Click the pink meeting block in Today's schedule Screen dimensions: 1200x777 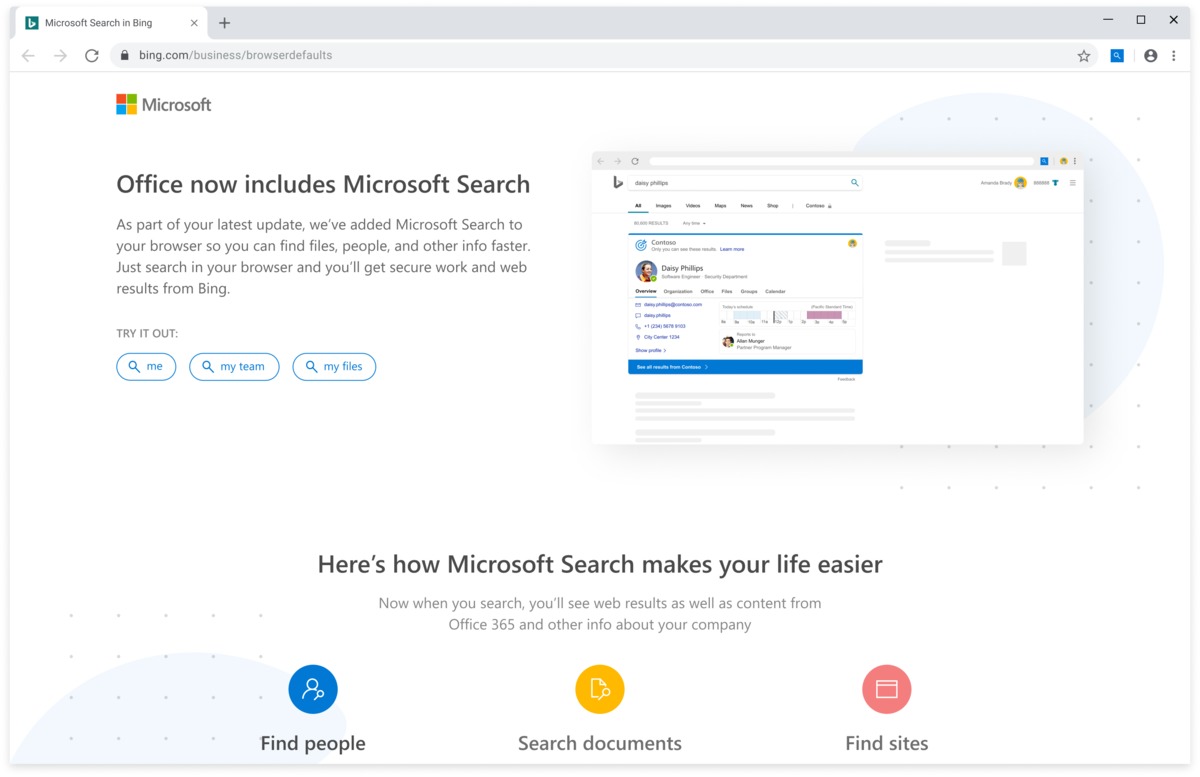824,315
